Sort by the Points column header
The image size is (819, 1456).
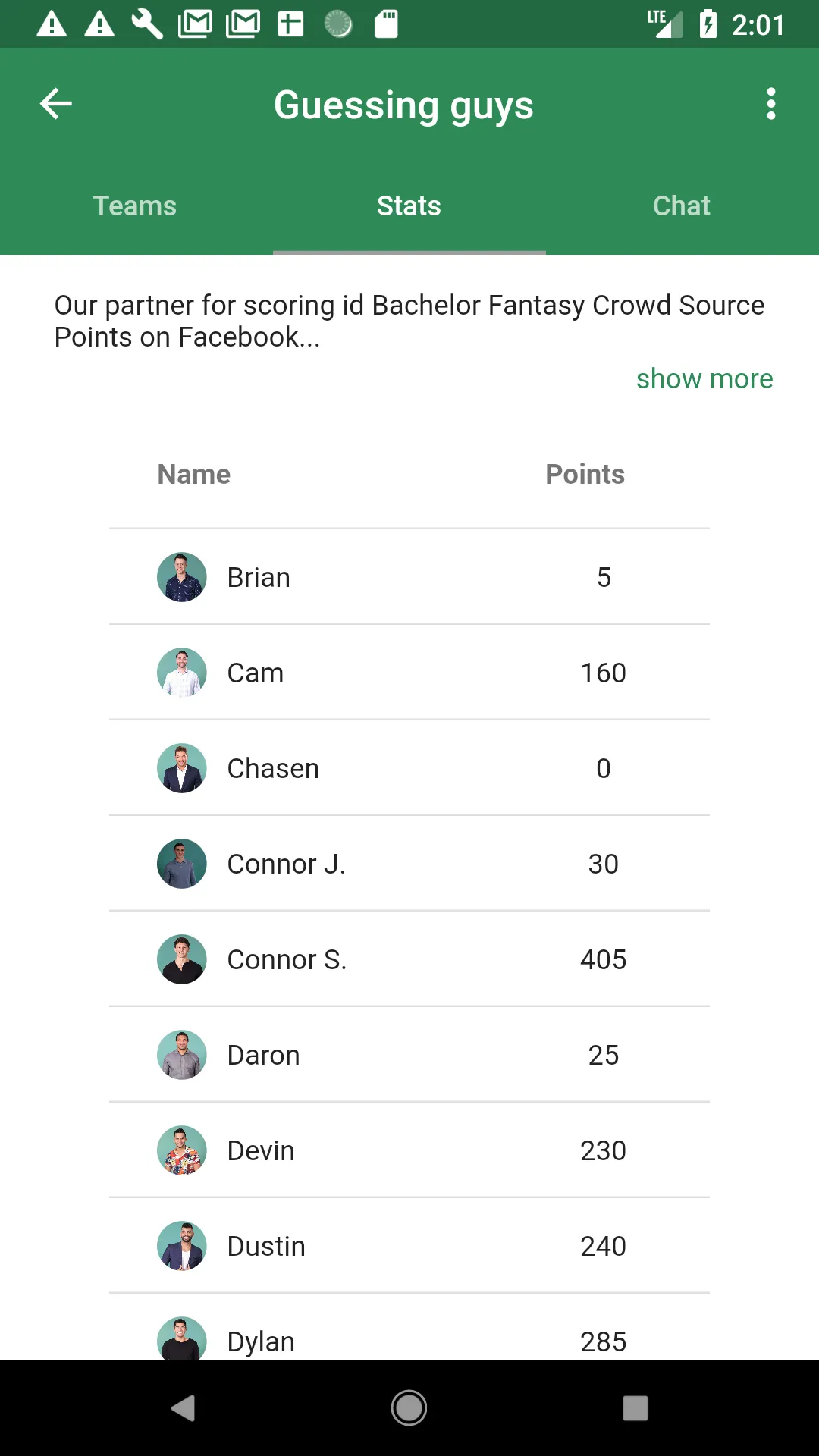click(x=585, y=475)
